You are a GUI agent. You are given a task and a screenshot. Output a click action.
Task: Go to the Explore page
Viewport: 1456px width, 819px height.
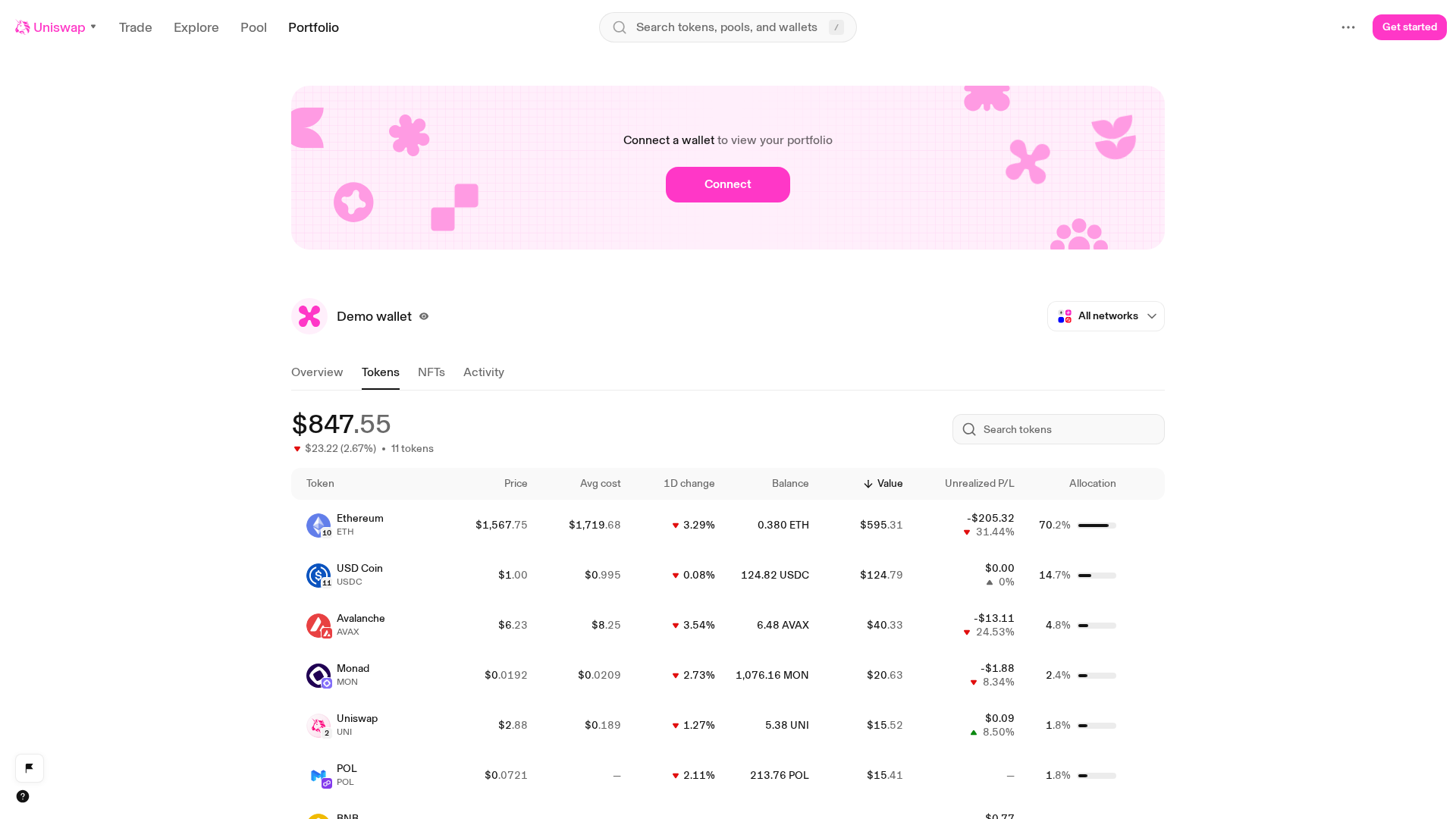pos(196,27)
